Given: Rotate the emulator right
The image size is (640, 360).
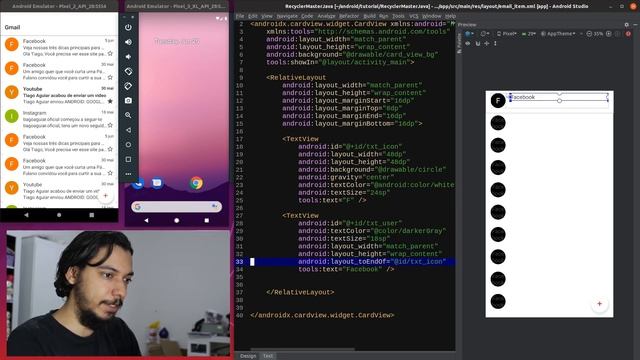Looking at the screenshot, I should [128, 86].
